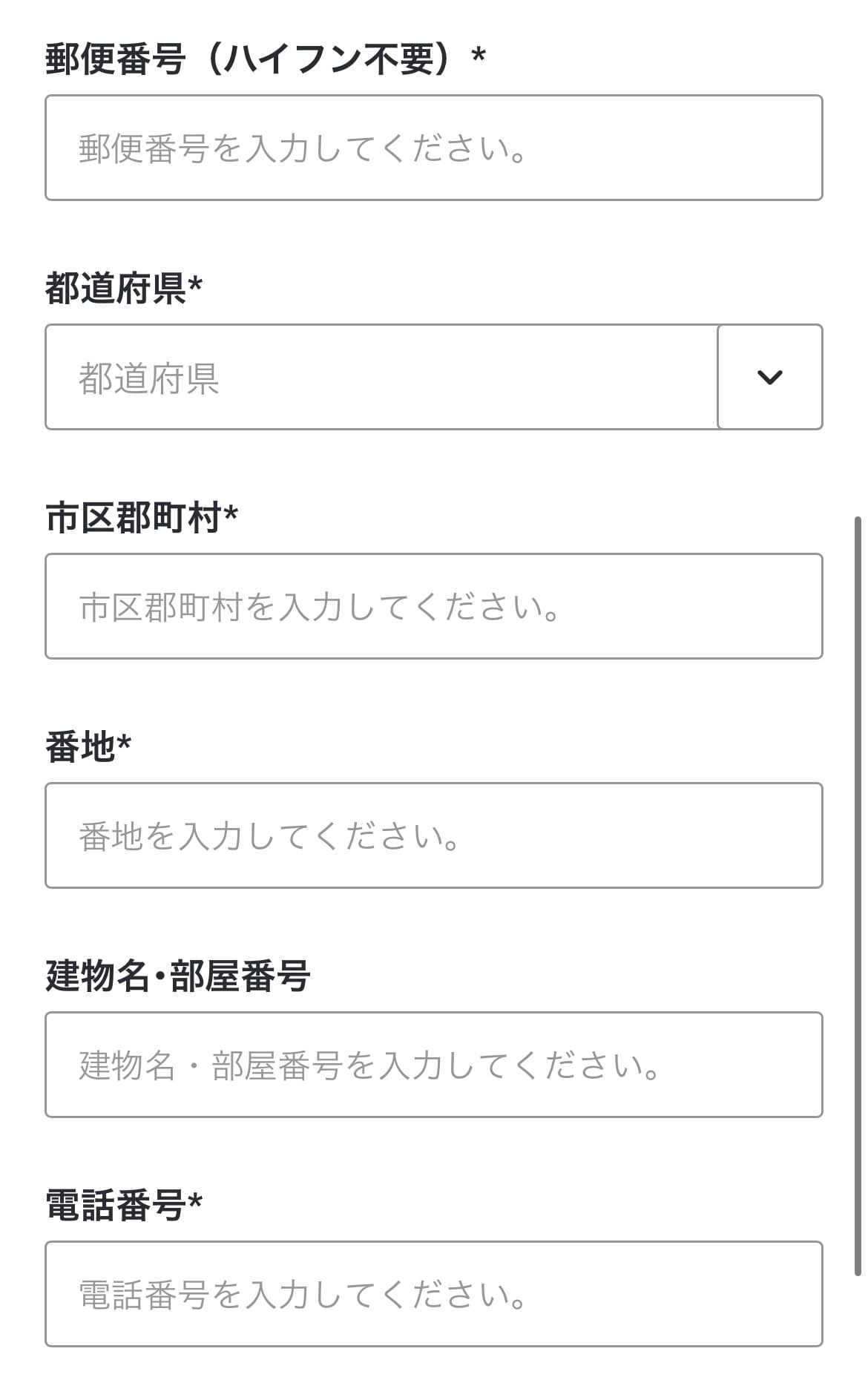This screenshot has height=1380, width=868.
Task: Click the 建物名・部屋番号 field label
Action: (x=177, y=976)
